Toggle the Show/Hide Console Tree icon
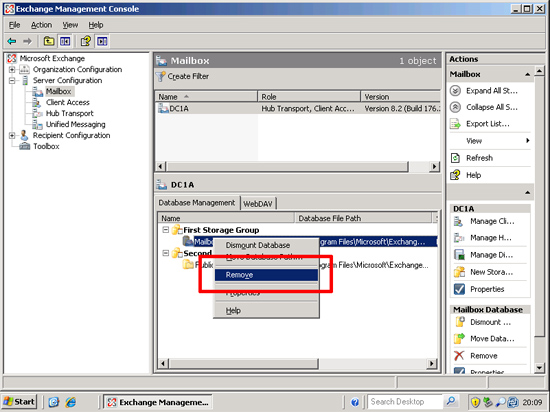 pyautogui.click(x=65, y=41)
